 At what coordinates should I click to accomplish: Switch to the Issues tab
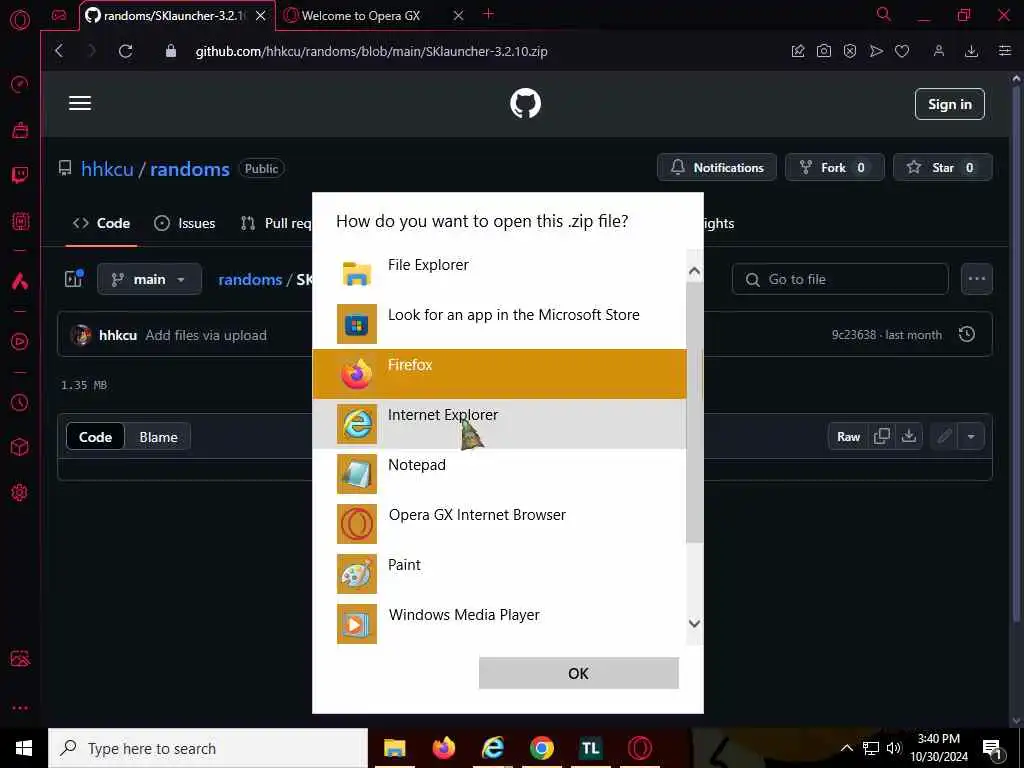tap(185, 223)
